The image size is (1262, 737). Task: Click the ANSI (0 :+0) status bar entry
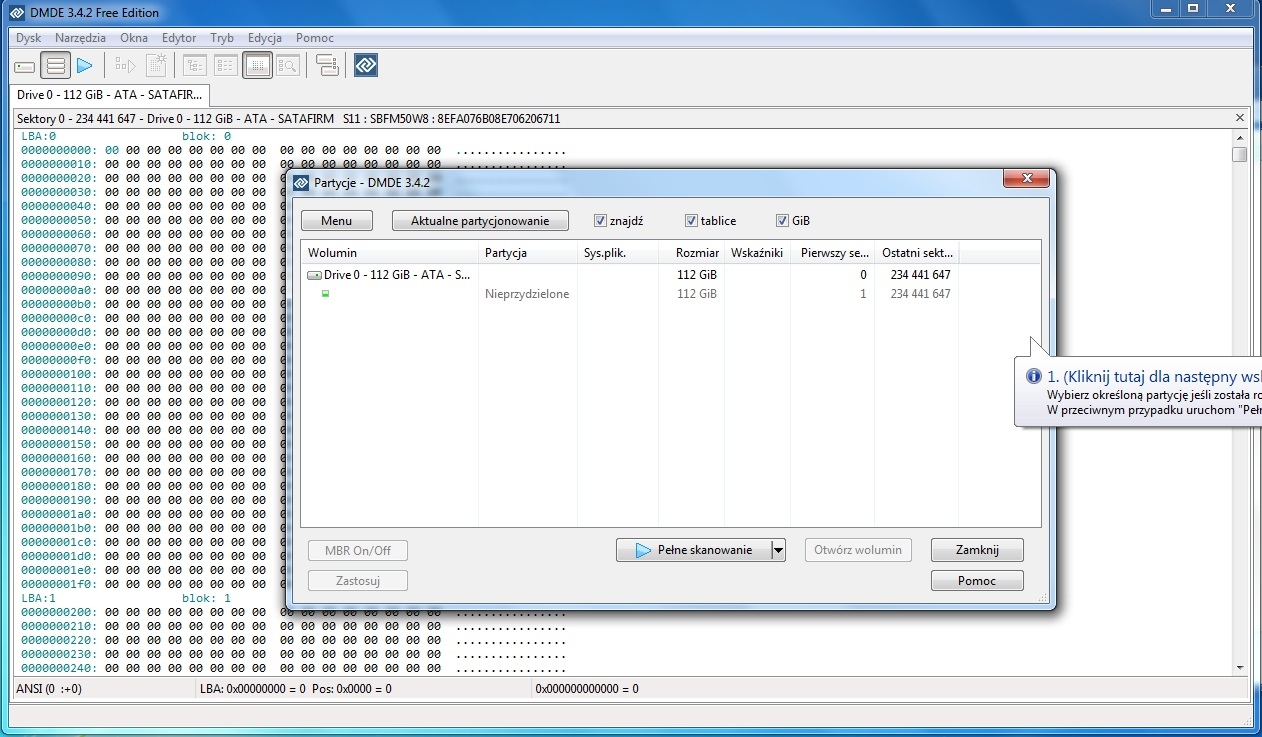click(x=50, y=689)
